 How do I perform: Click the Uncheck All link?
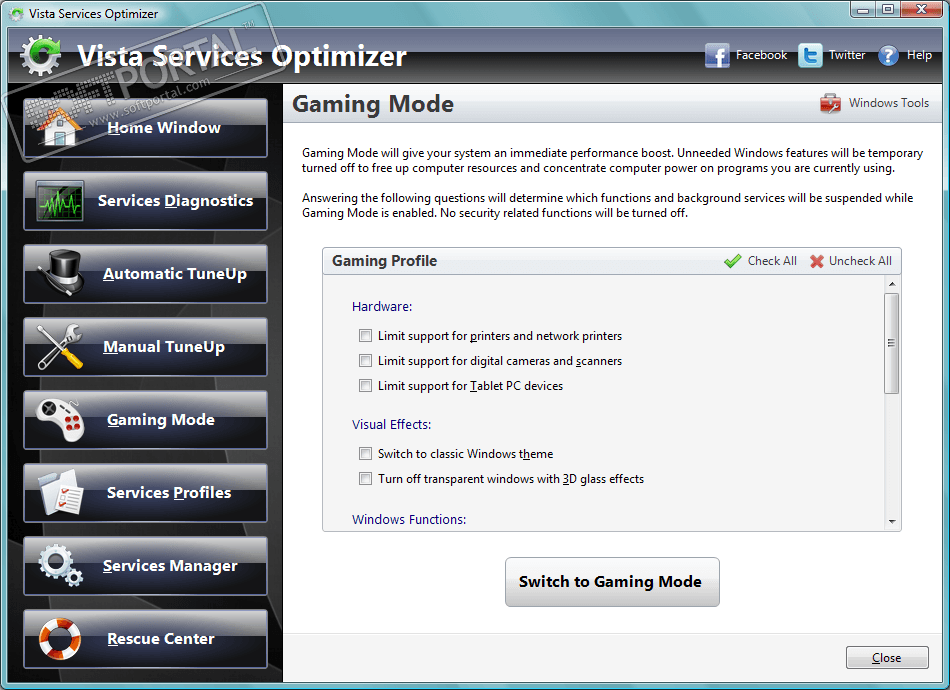(x=860, y=261)
